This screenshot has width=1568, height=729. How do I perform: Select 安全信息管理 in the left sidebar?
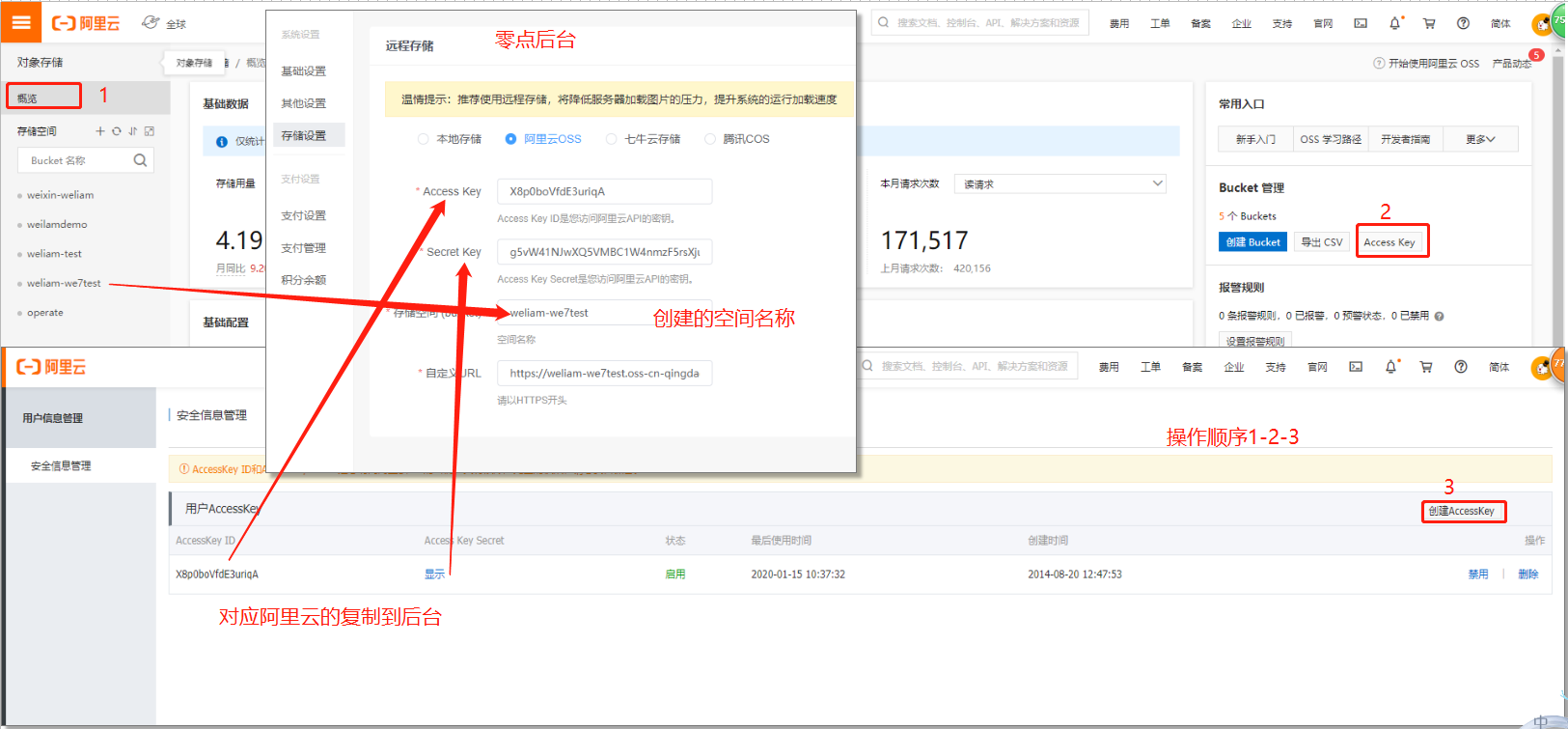tap(61, 465)
